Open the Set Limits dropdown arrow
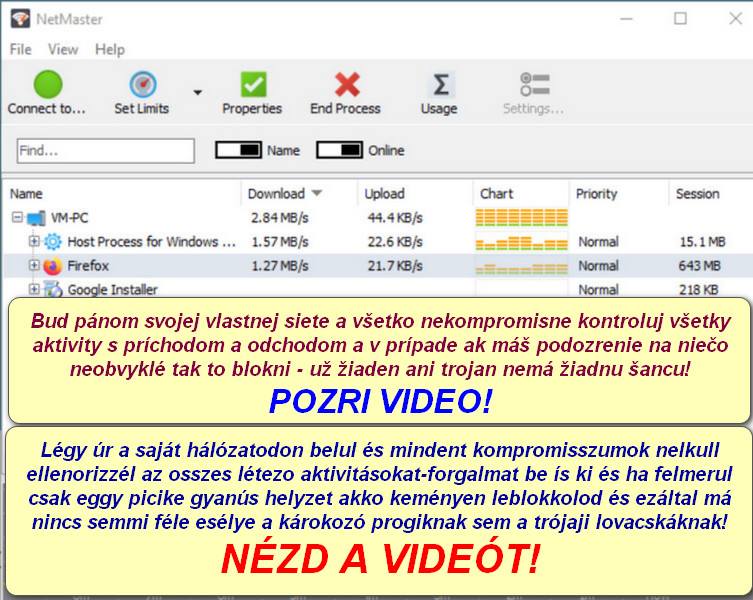 click(x=198, y=92)
